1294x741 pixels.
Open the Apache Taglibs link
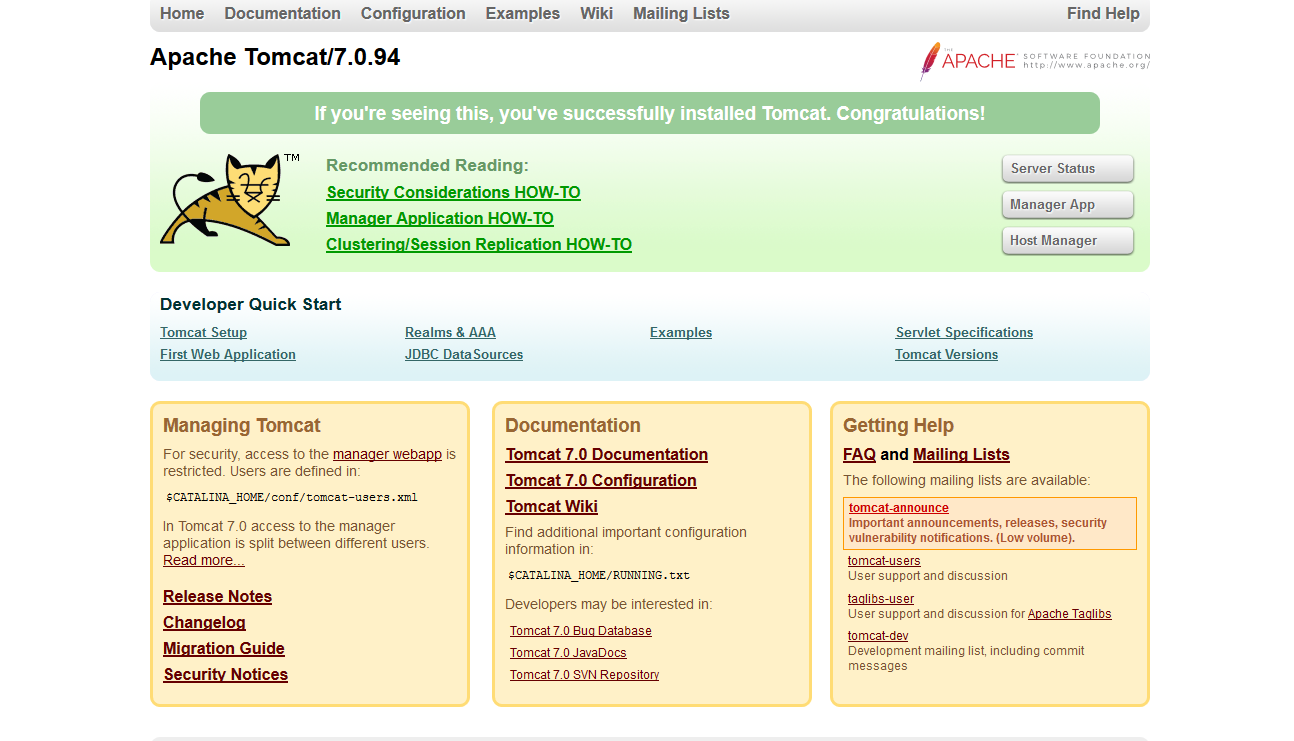click(x=1070, y=614)
